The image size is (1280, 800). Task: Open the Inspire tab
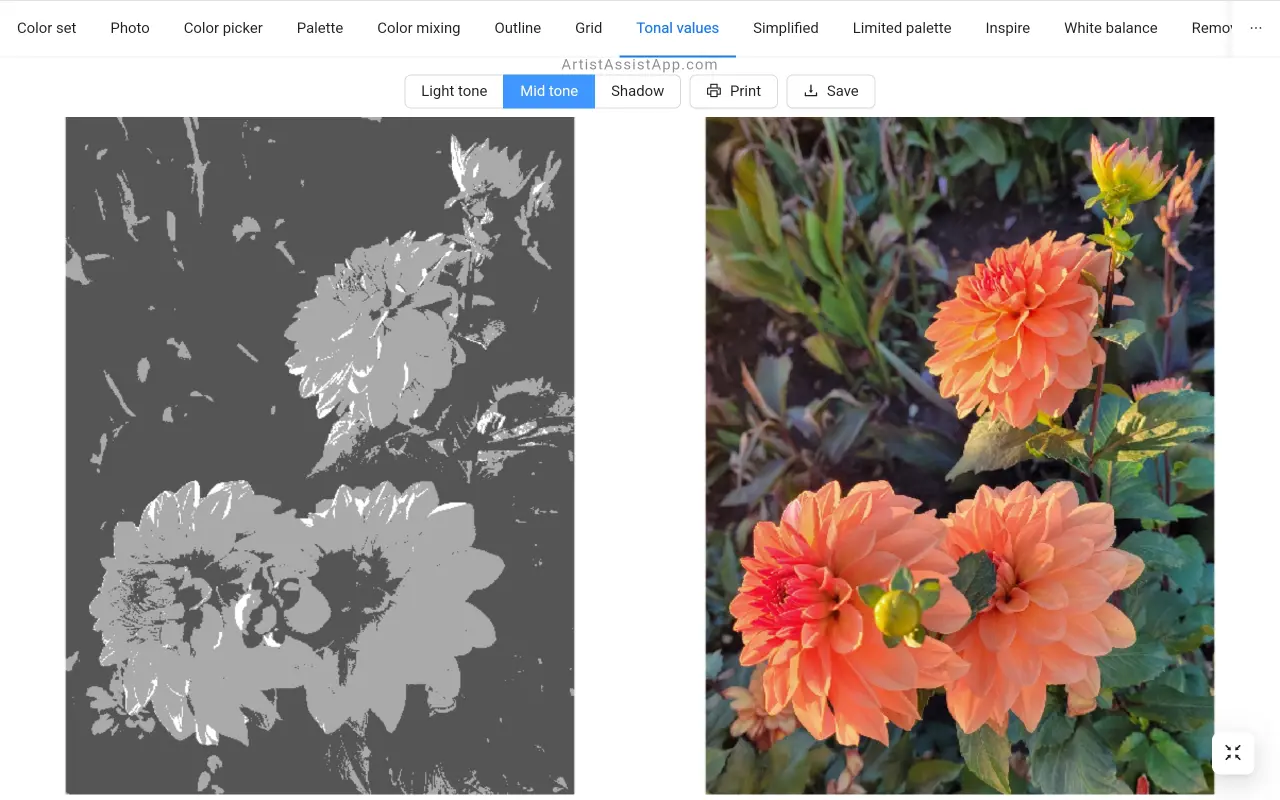(x=1008, y=28)
